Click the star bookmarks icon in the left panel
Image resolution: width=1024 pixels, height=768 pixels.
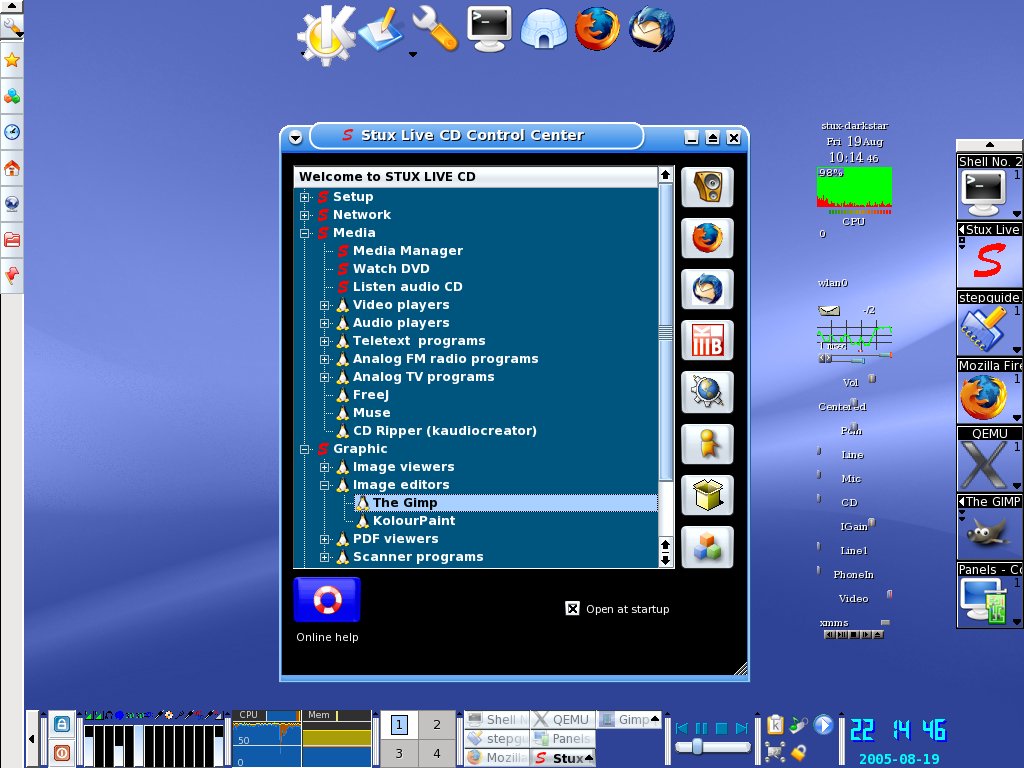point(12,61)
